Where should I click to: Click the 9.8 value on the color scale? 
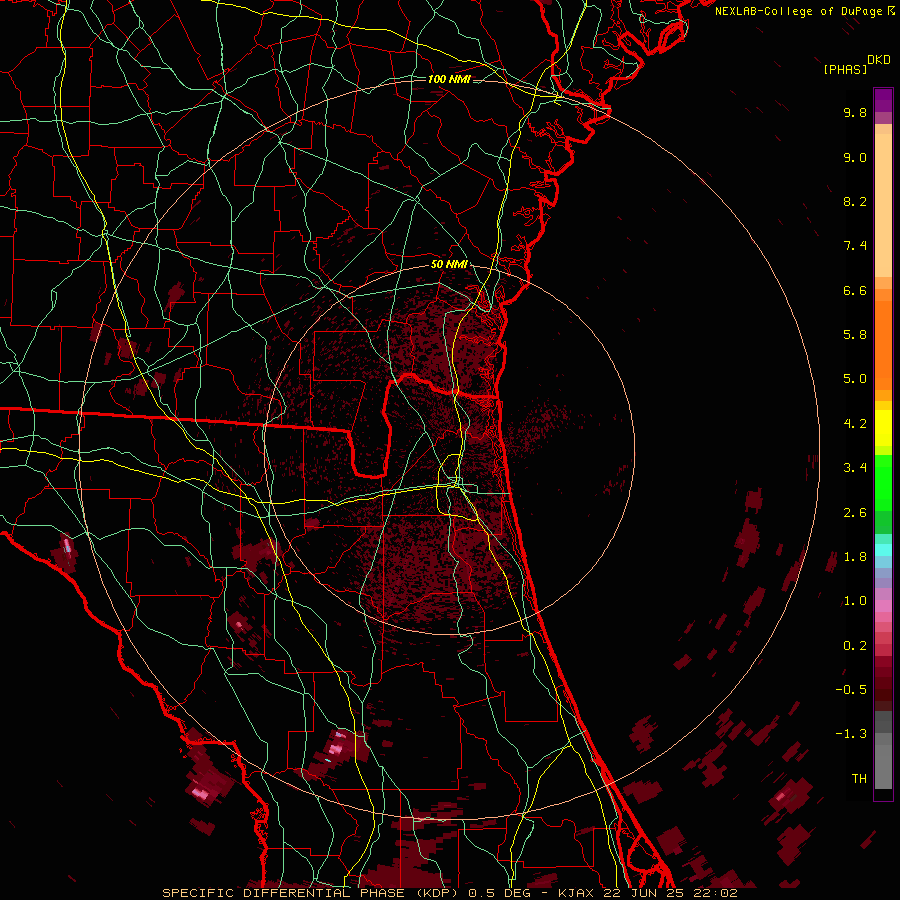click(x=855, y=112)
